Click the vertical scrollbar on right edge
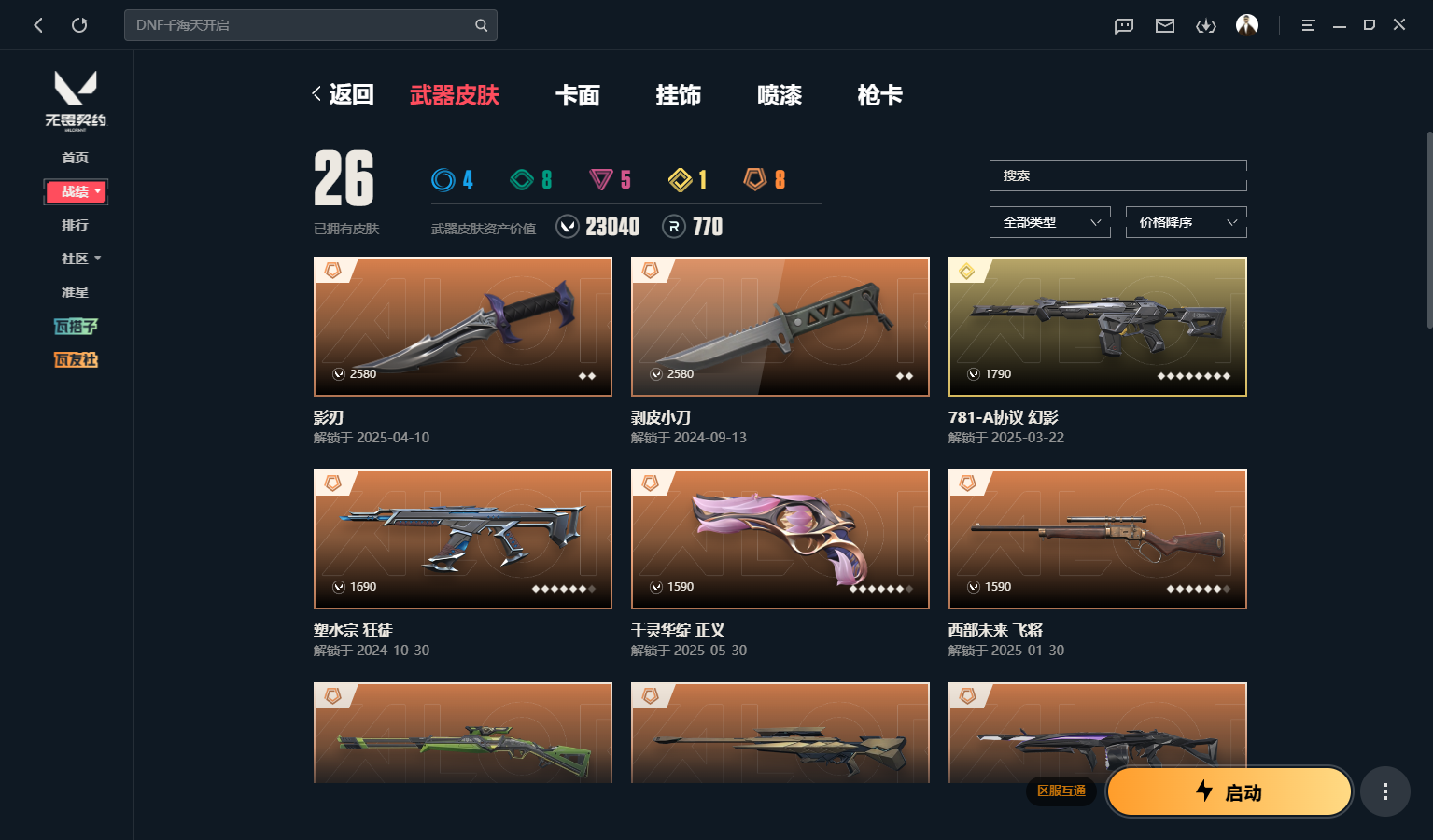The image size is (1433, 840). point(1428,231)
